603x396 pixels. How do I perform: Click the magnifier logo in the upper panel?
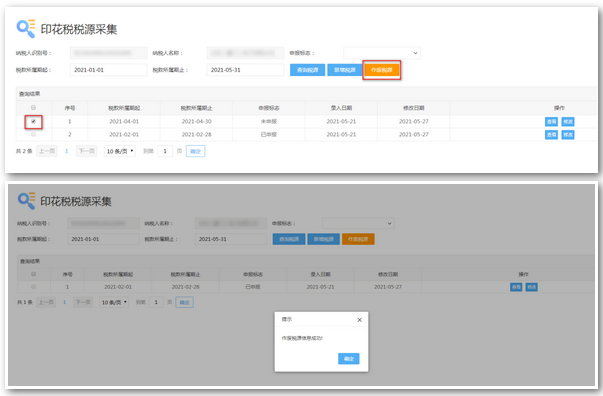point(26,28)
